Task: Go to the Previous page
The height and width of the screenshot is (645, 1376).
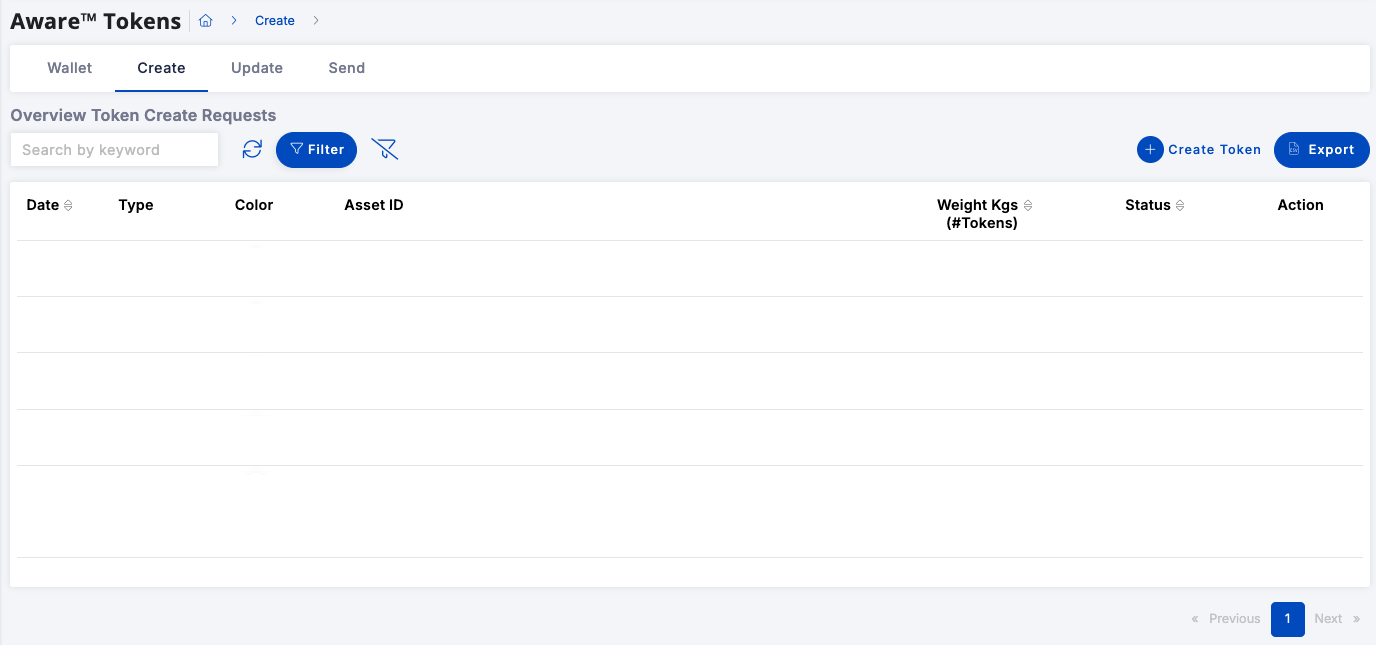Action: pyautogui.click(x=1227, y=619)
